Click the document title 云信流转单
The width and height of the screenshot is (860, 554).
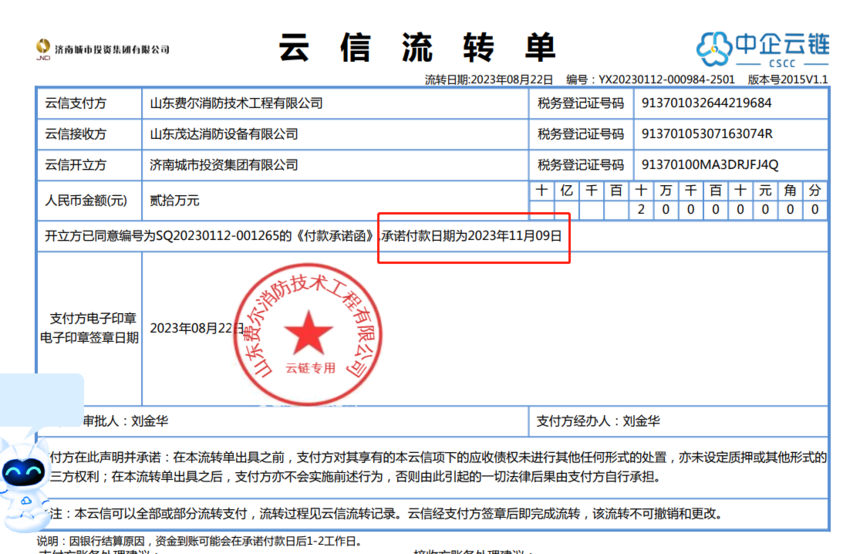coord(417,47)
